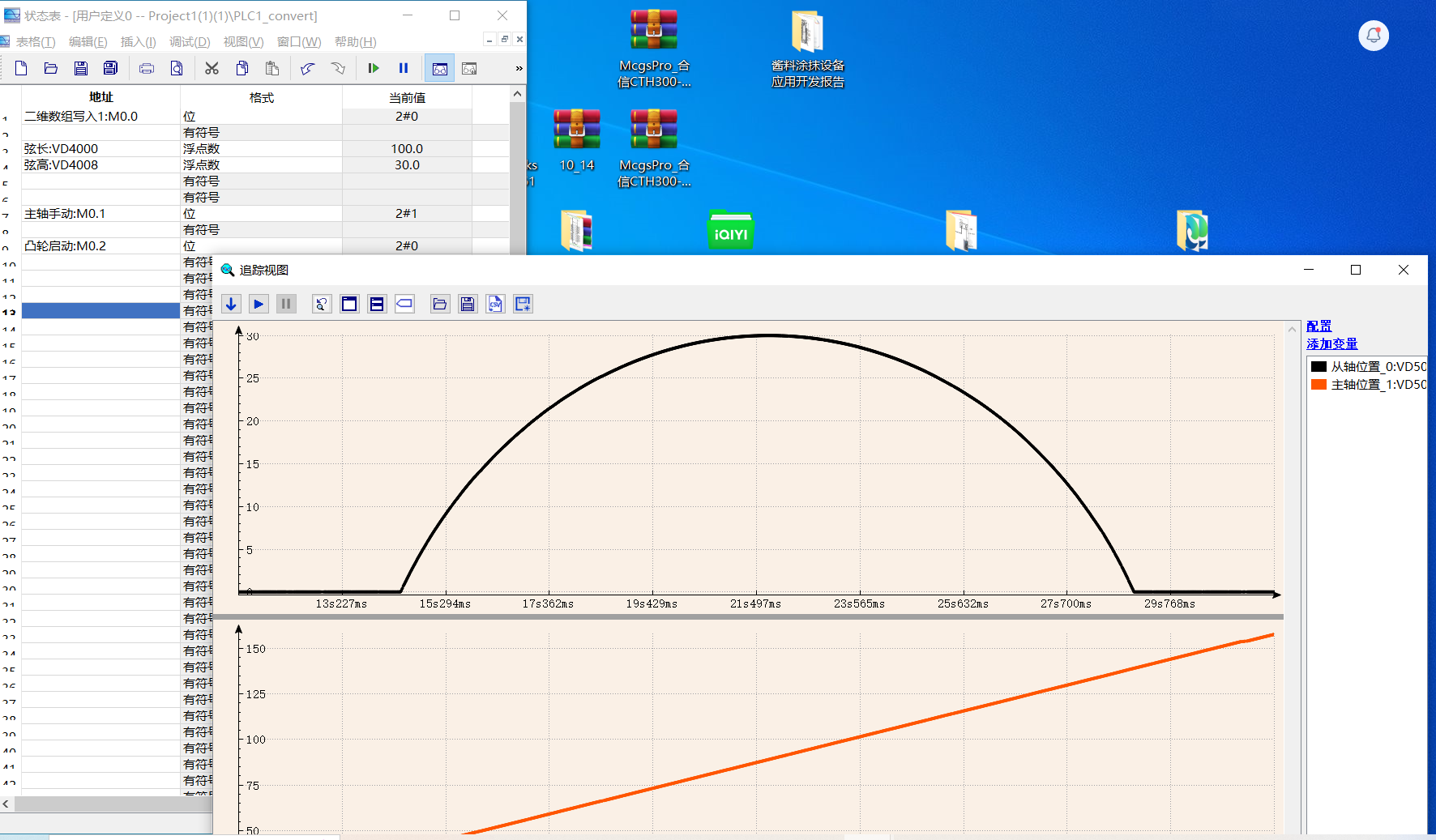1436x840 pixels.
Task: Select single-pane chart layout icon
Action: pyautogui.click(x=349, y=304)
